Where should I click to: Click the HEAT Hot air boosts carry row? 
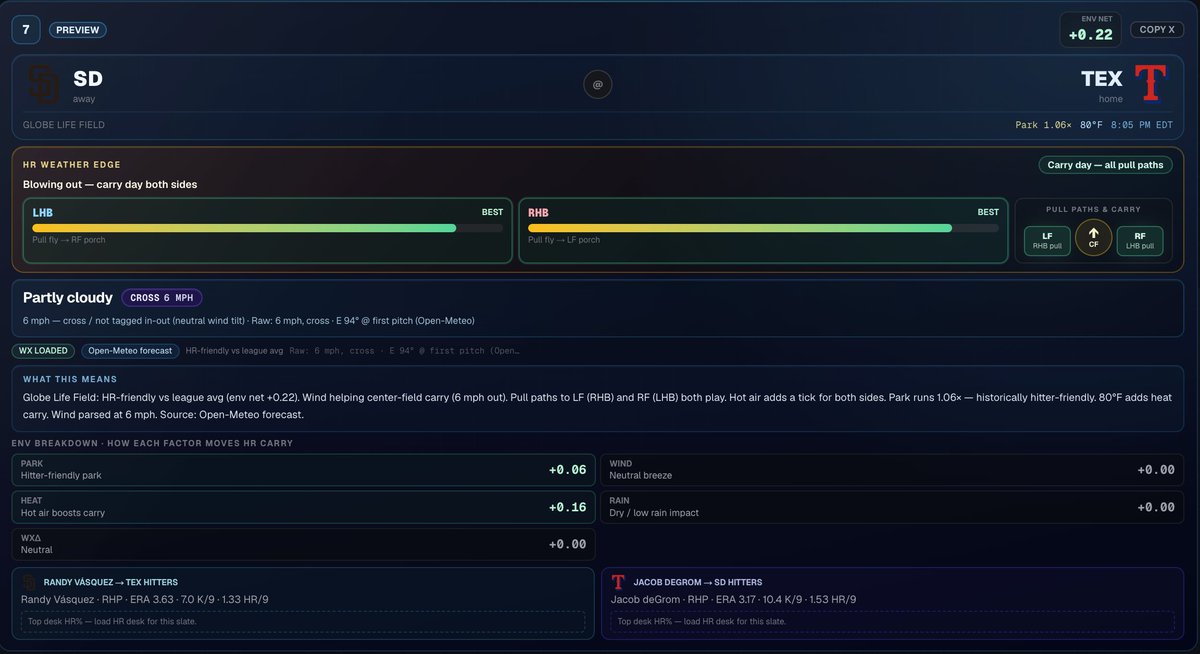(x=304, y=507)
